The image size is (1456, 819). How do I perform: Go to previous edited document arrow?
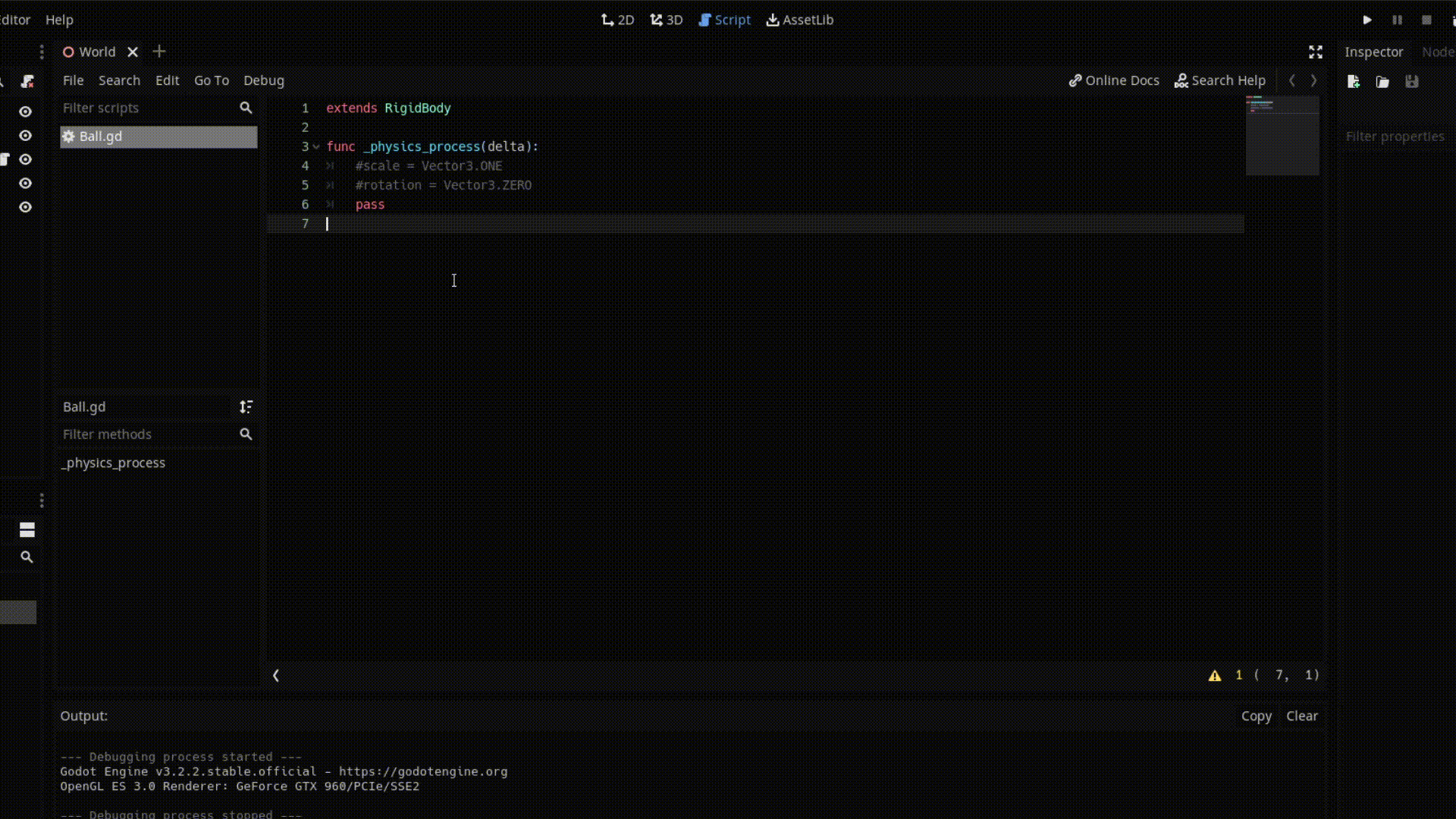(1292, 80)
